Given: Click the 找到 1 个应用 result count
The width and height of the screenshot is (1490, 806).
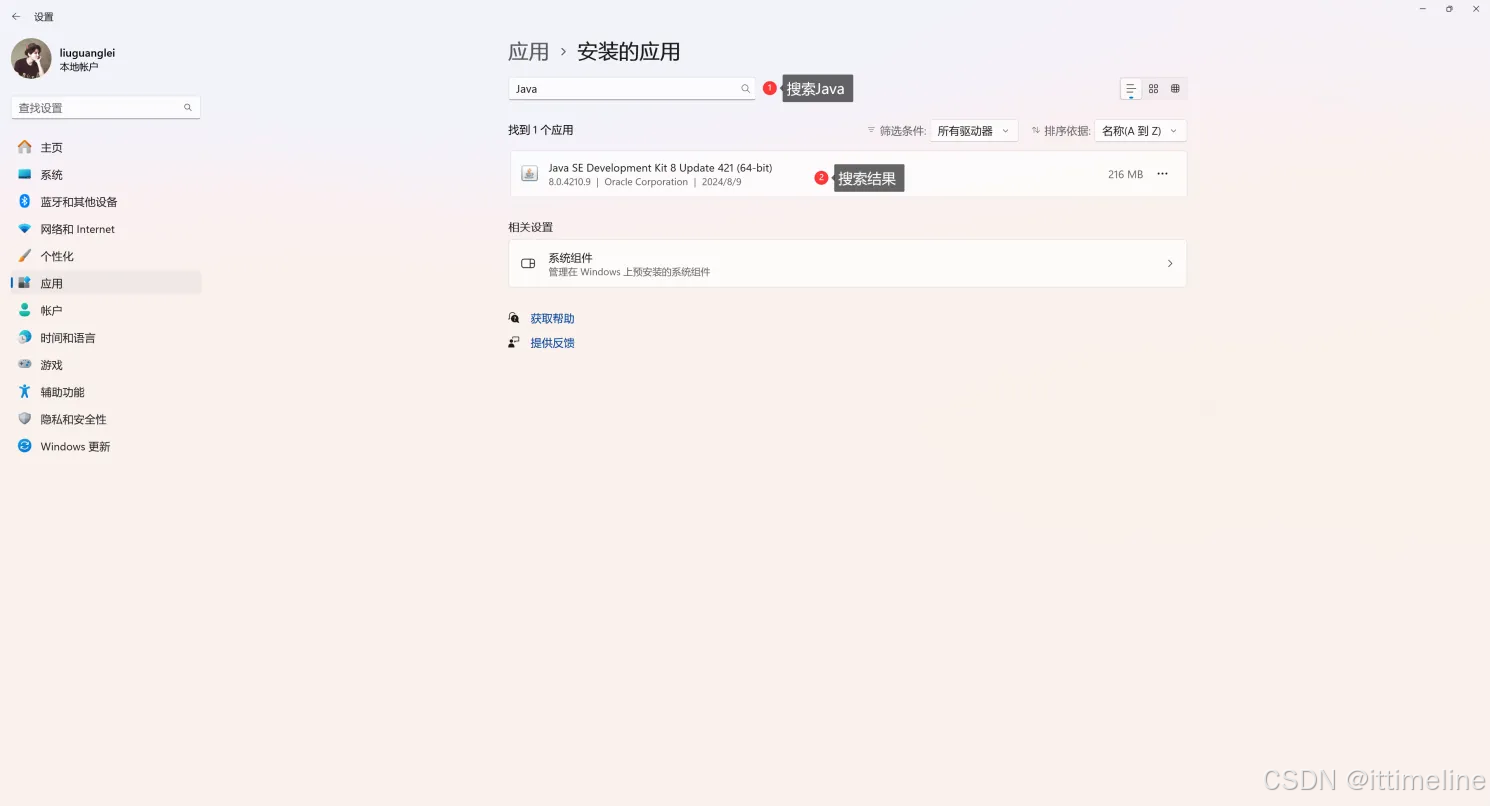Looking at the screenshot, I should coord(541,130).
